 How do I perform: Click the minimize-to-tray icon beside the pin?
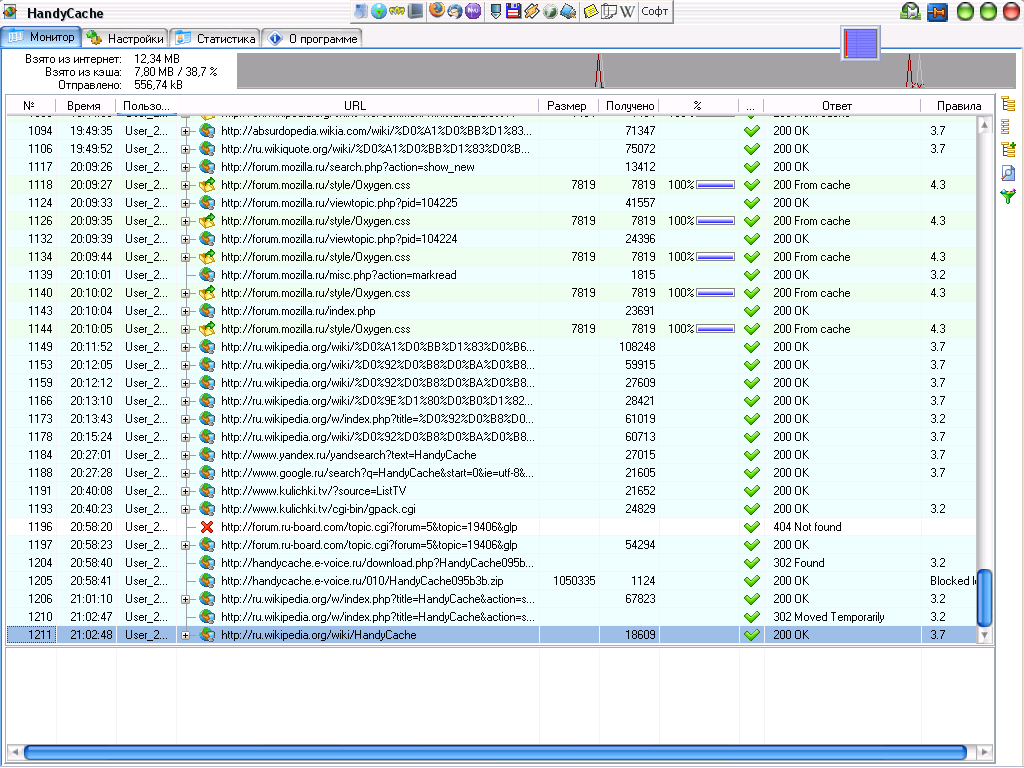[910, 12]
